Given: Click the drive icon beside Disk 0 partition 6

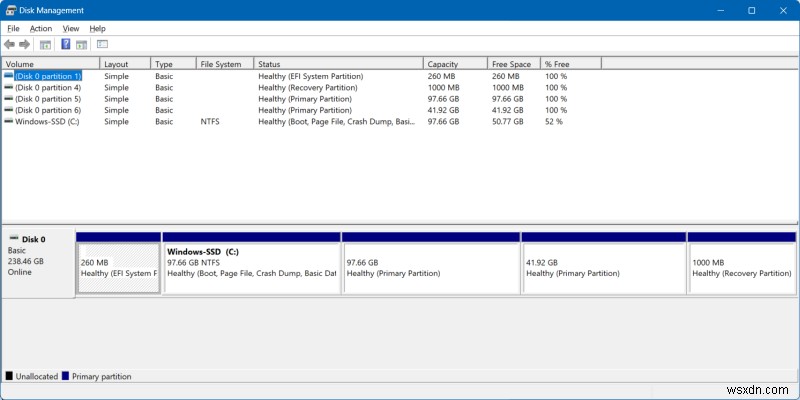Looking at the screenshot, I should pos(9,110).
